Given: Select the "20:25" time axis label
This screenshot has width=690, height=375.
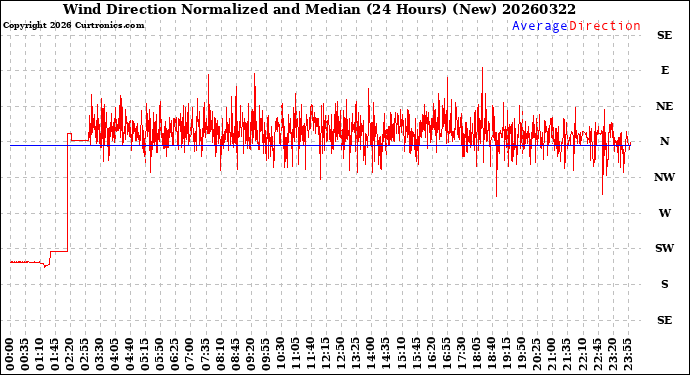Looking at the screenshot, I should [536, 354].
